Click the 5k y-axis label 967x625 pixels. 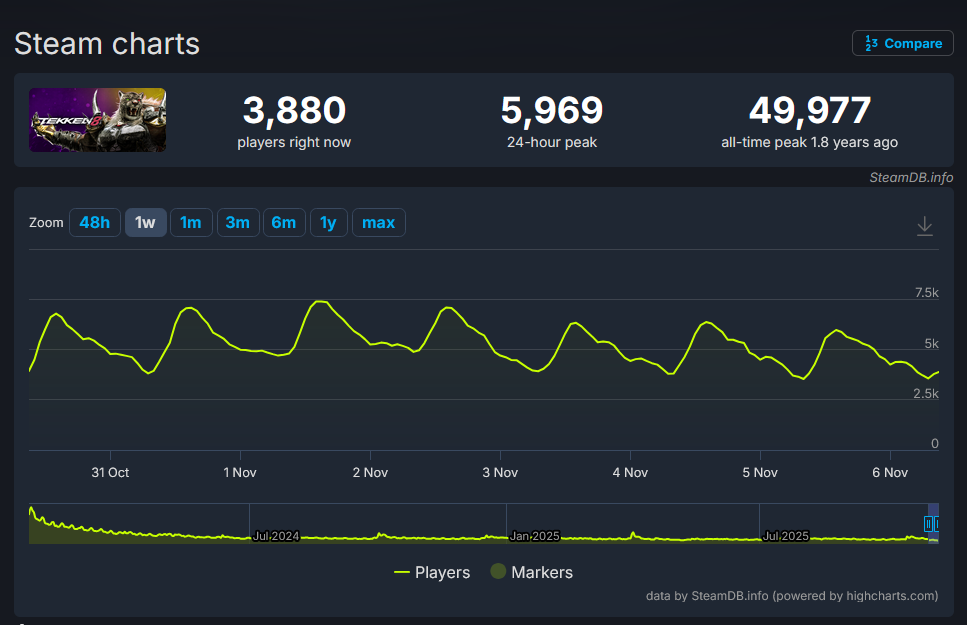[931, 344]
